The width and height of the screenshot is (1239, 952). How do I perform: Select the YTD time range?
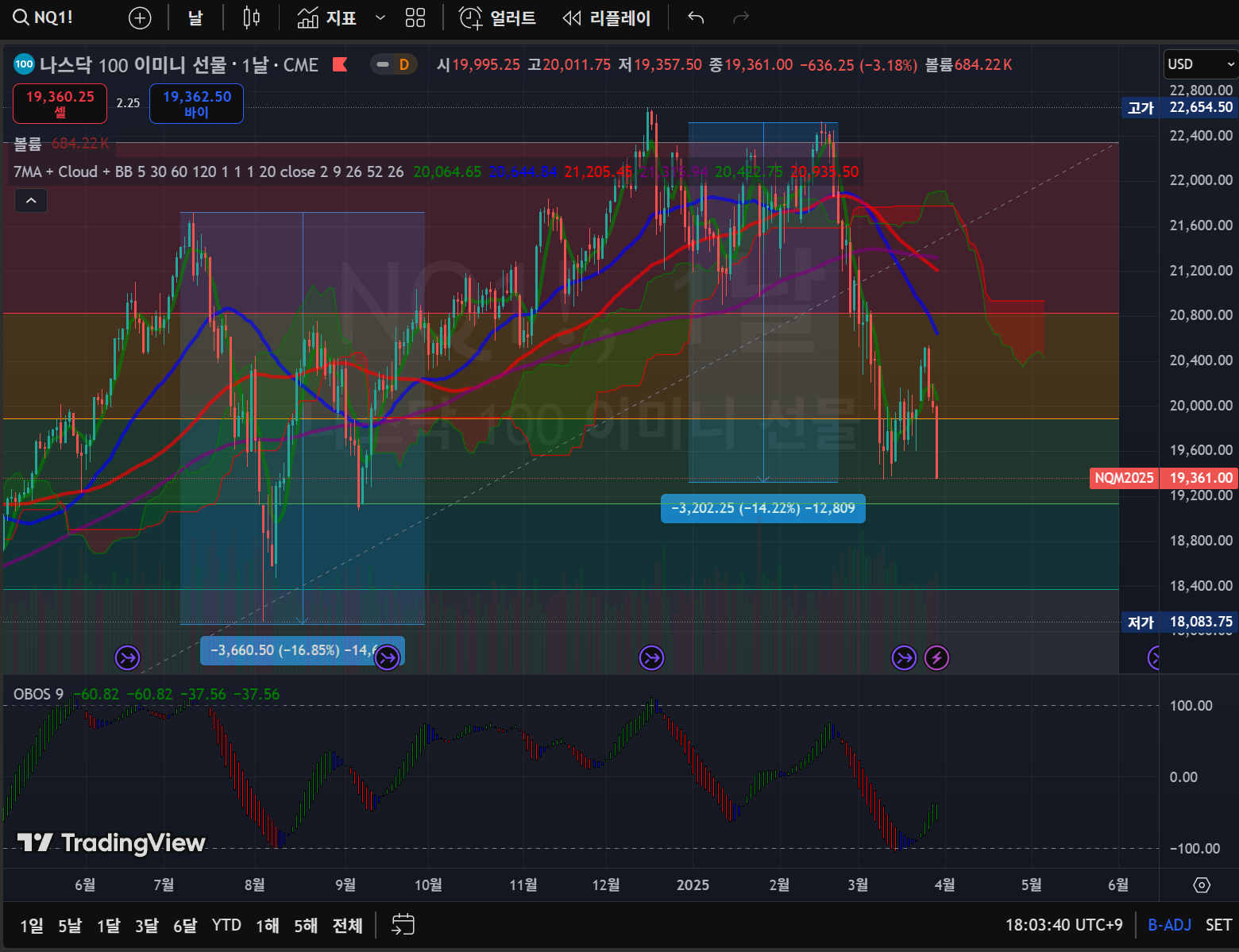[226, 925]
